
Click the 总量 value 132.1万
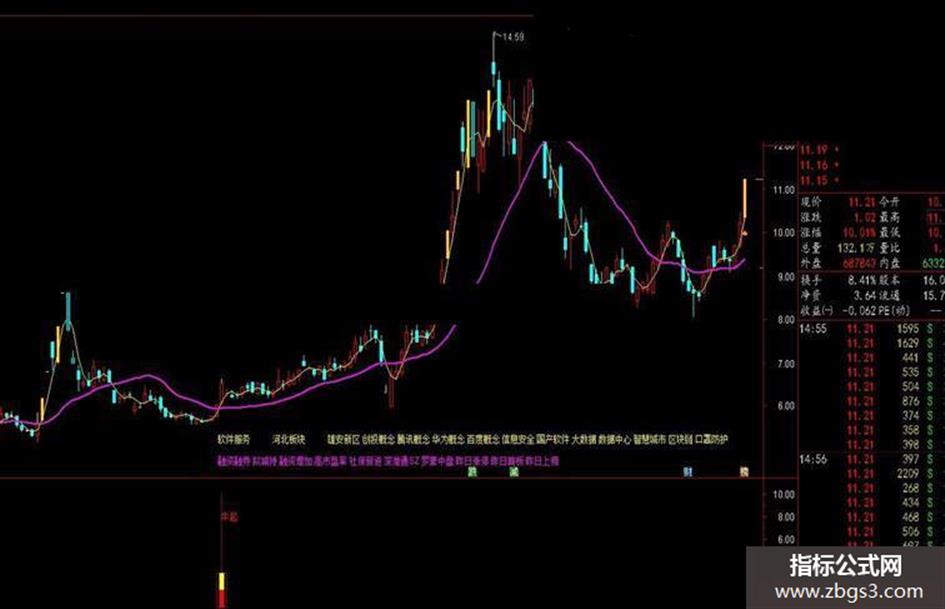coord(856,248)
